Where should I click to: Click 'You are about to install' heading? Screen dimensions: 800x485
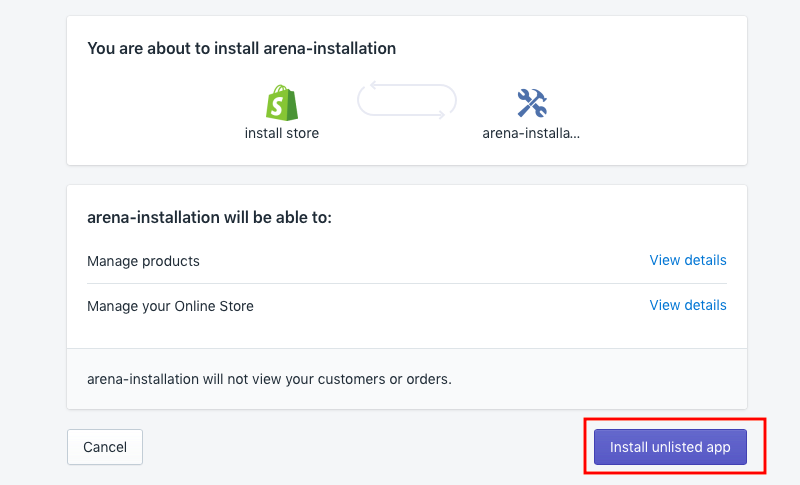tap(241, 48)
